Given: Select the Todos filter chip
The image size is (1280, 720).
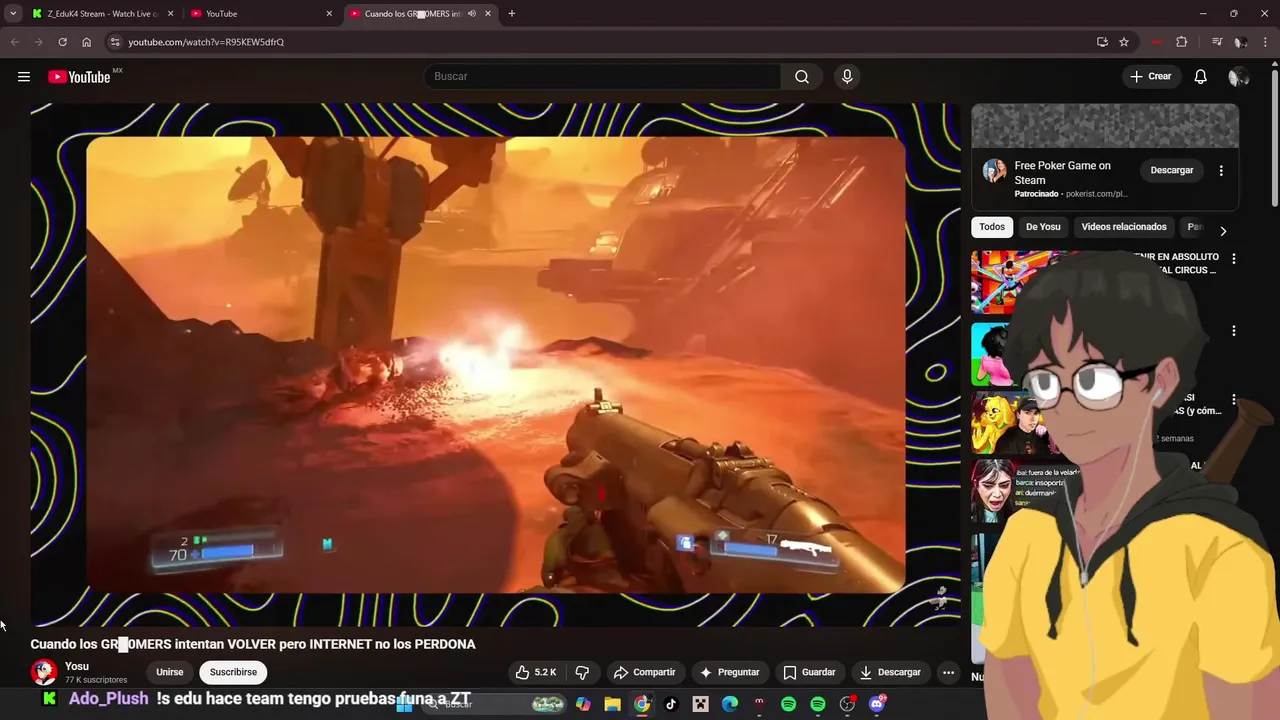Looking at the screenshot, I should click(x=992, y=227).
